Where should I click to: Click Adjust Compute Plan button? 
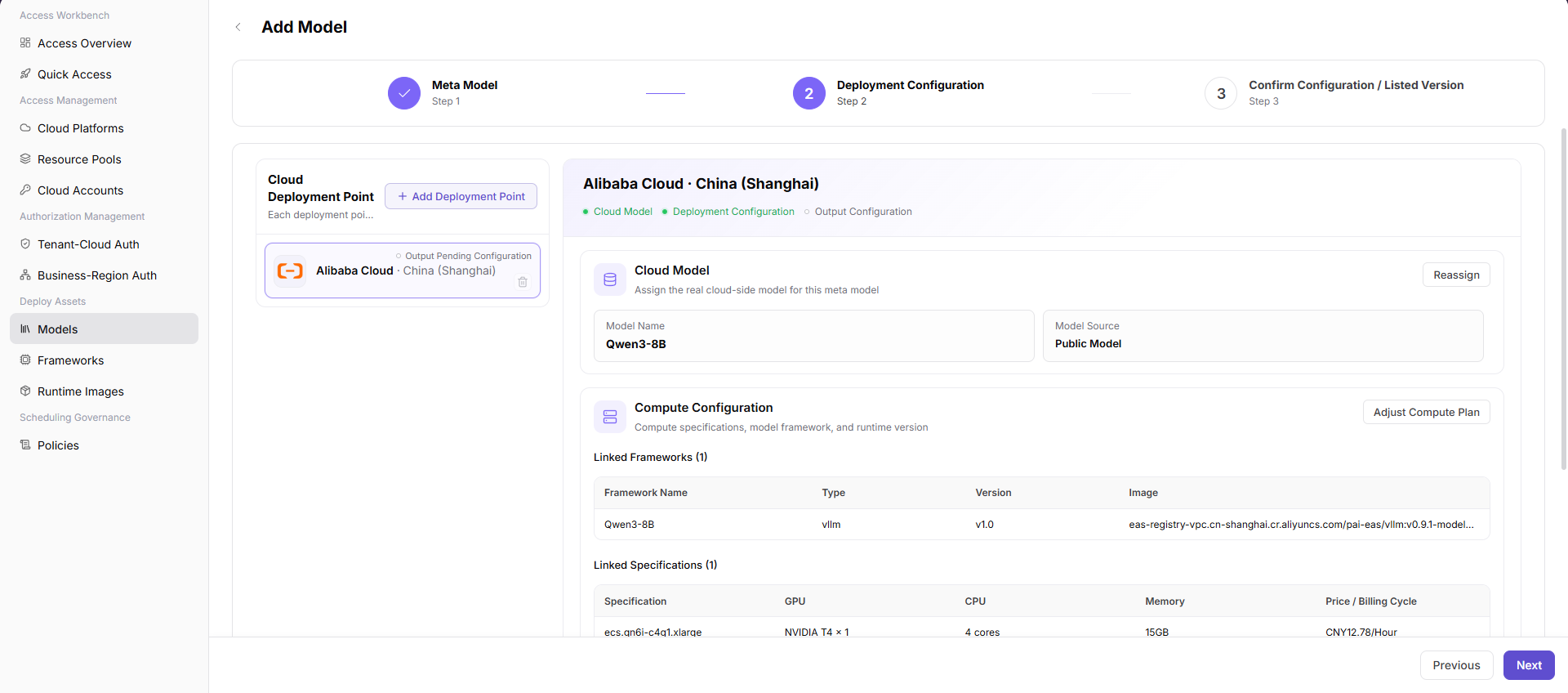click(x=1426, y=412)
